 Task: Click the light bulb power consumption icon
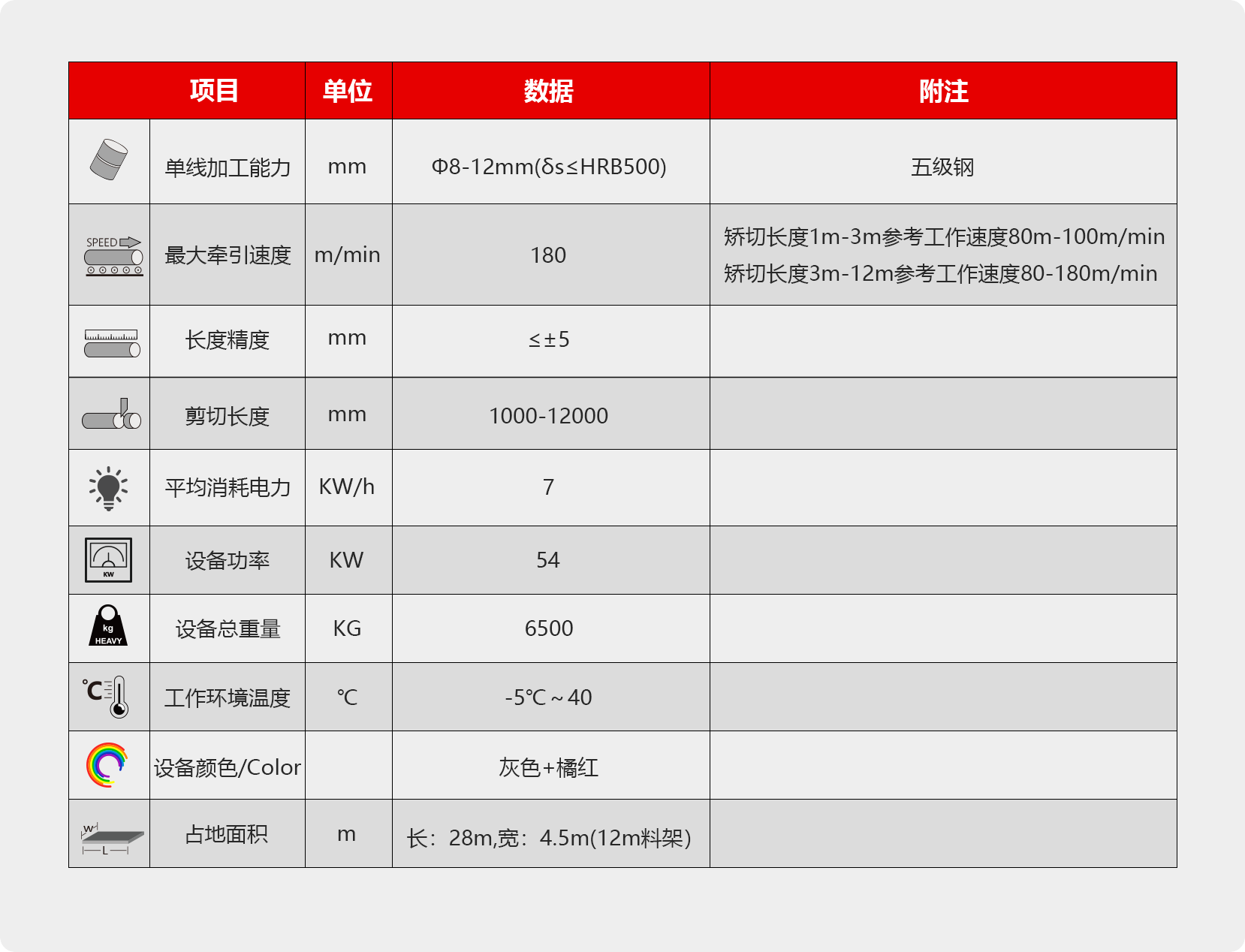pos(109,488)
